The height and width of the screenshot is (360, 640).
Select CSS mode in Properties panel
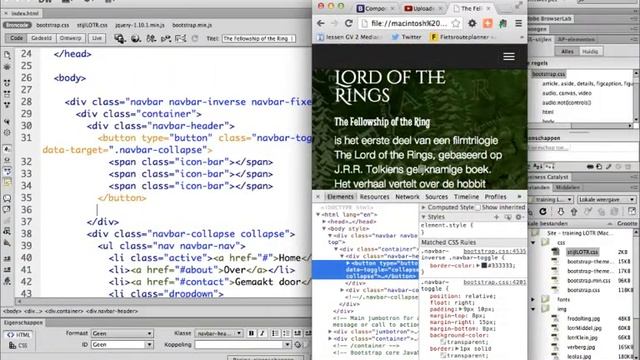pos(19,345)
